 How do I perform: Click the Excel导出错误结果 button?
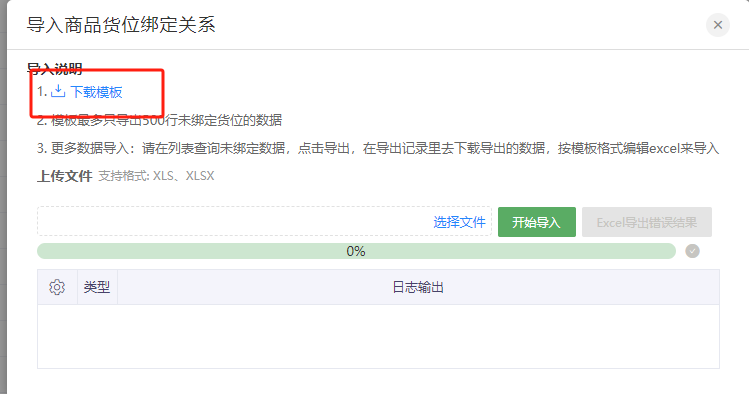coord(647,222)
